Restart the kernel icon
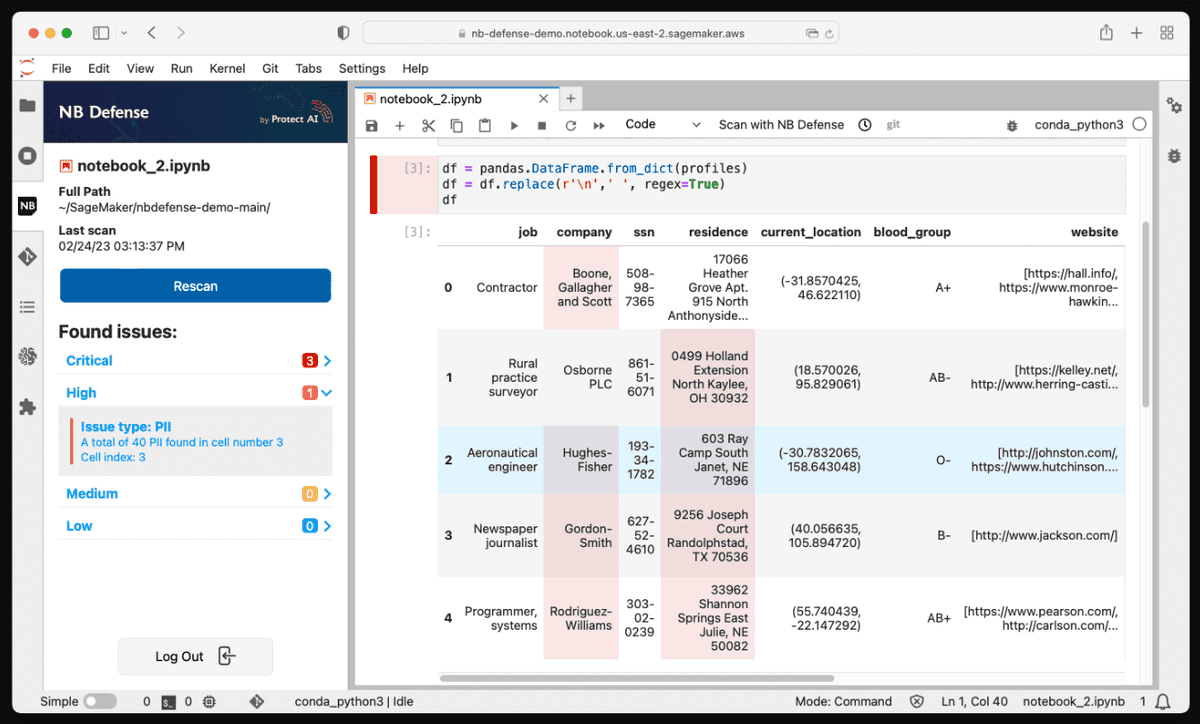The image size is (1200, 724). click(x=571, y=126)
